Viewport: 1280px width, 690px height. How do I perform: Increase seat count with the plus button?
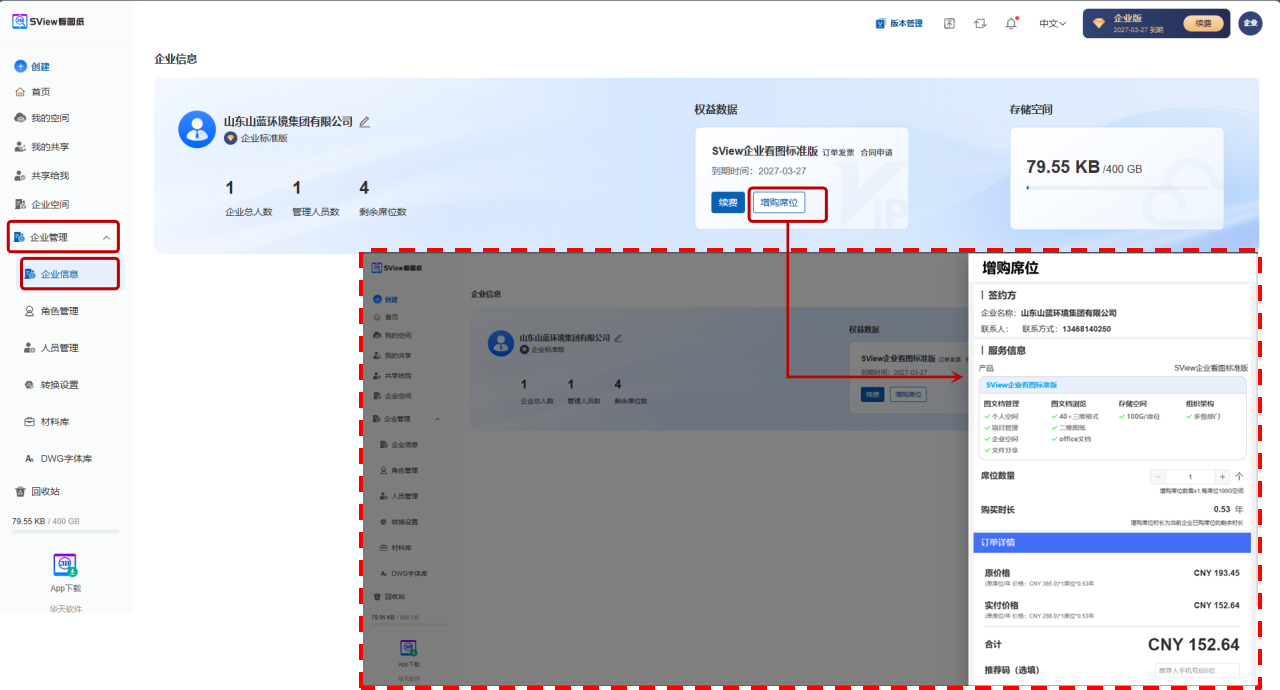(1222, 477)
